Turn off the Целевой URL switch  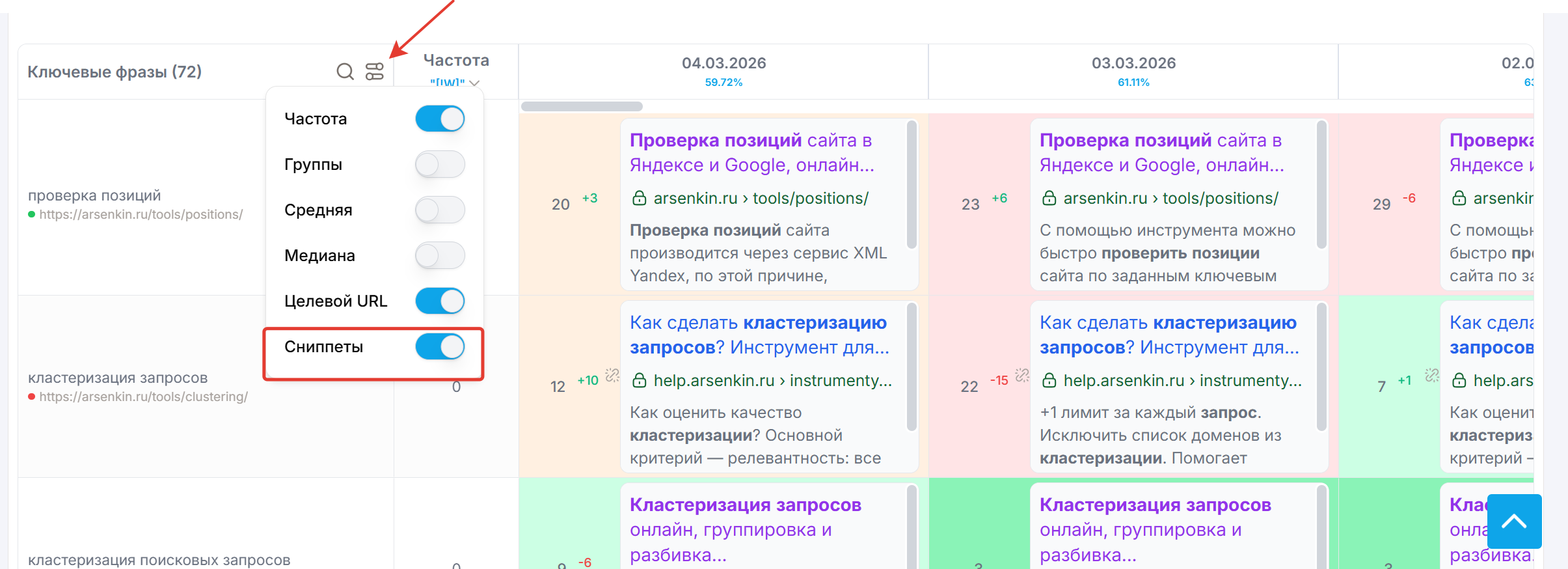click(x=440, y=301)
